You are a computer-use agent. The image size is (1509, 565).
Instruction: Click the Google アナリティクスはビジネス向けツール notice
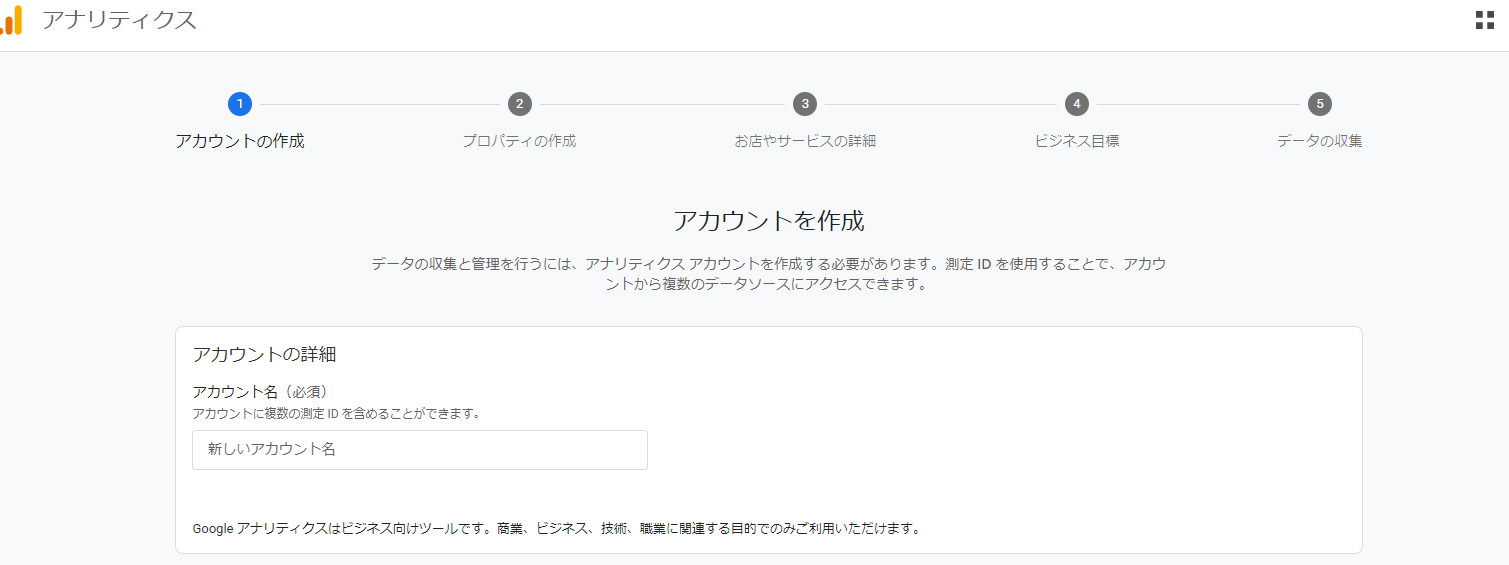[x=556, y=528]
